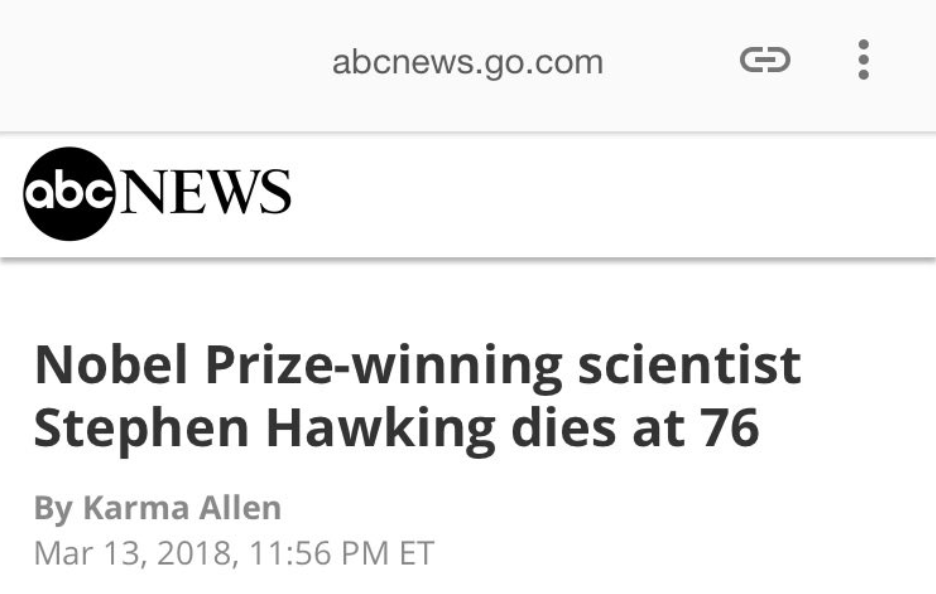This screenshot has height=594, width=936.
Task: Click the 'Stephen Hawking' name in headline
Action: 264,427
